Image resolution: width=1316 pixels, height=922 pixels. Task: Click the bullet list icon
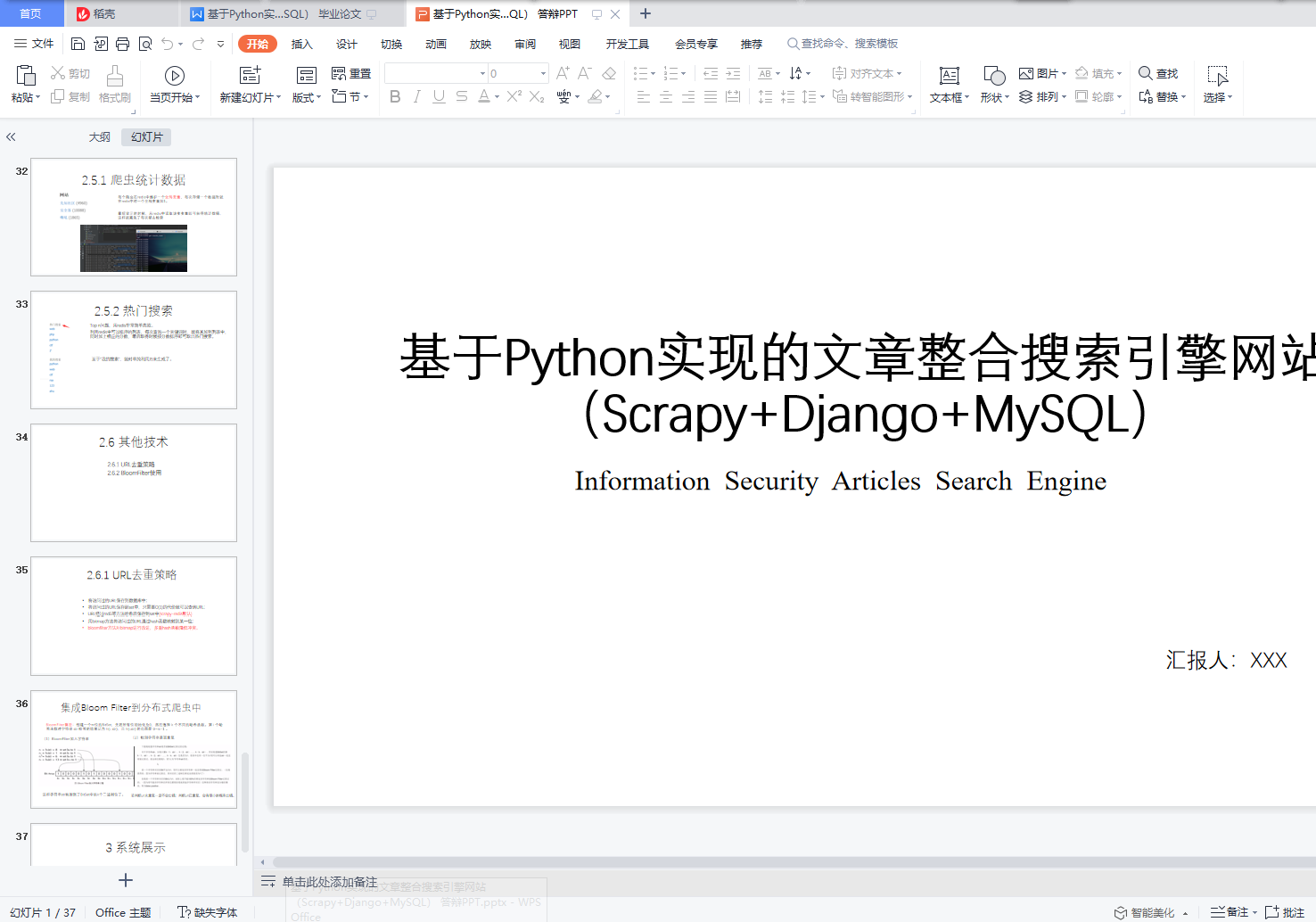pyautogui.click(x=640, y=73)
